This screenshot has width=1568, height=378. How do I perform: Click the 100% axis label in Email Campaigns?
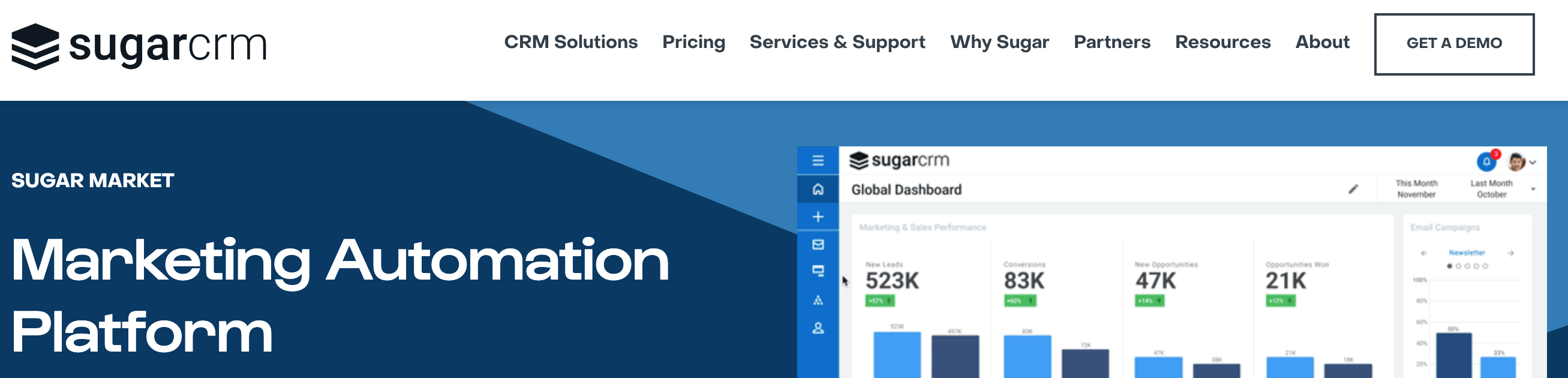(1419, 280)
